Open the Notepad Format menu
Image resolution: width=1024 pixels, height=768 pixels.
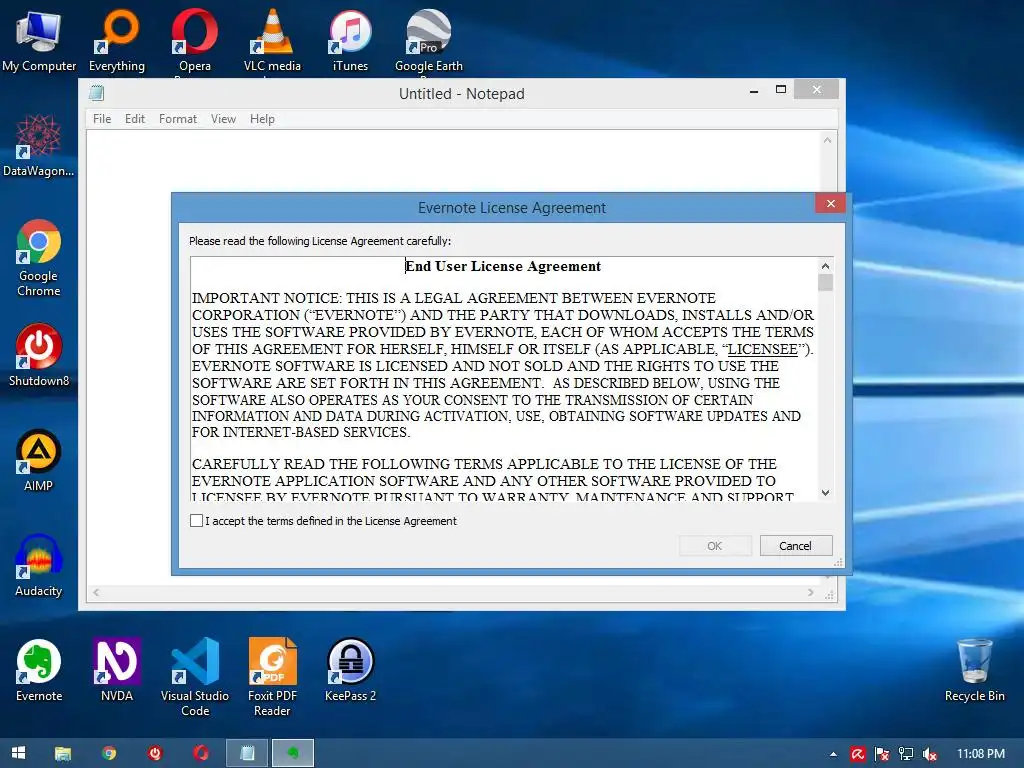point(178,119)
